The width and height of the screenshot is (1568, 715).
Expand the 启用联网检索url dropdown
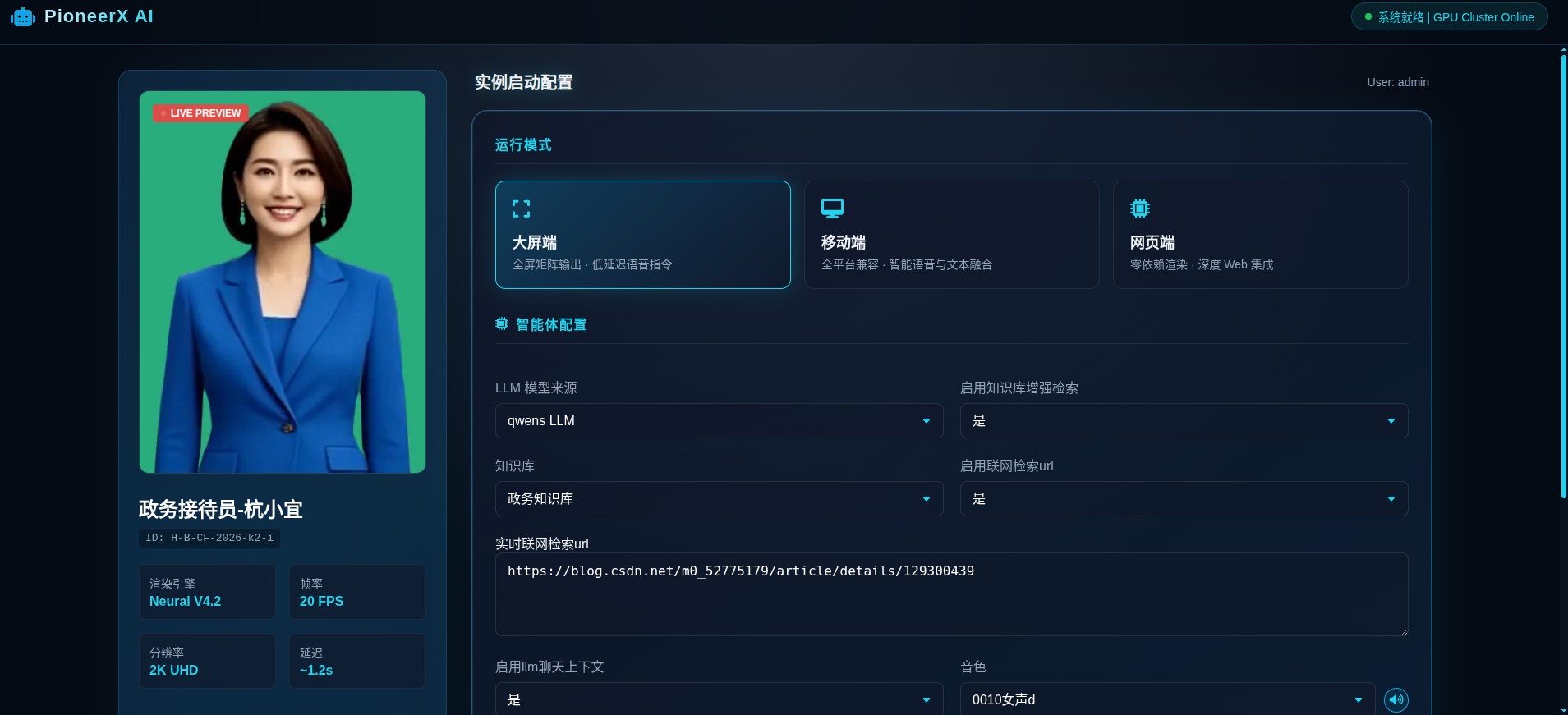click(1184, 499)
